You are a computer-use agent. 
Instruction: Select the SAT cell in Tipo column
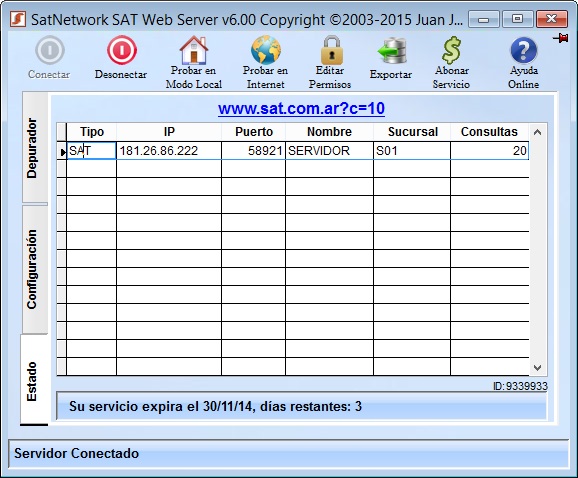tap(91, 151)
